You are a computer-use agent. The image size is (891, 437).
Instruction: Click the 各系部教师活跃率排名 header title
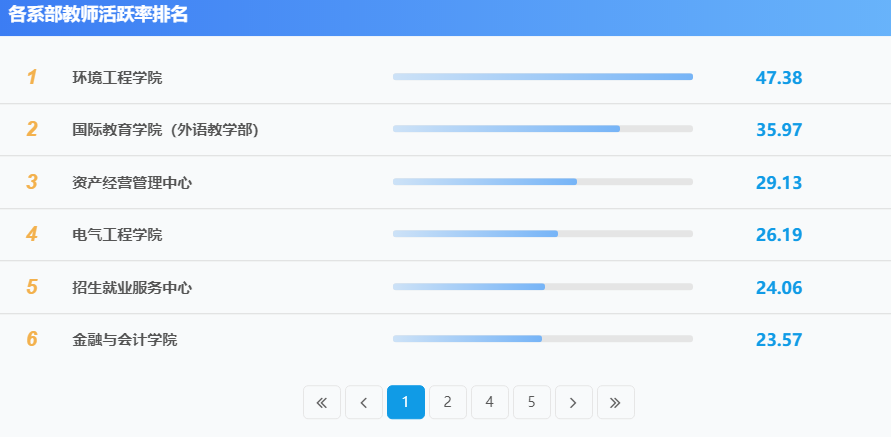click(98, 15)
